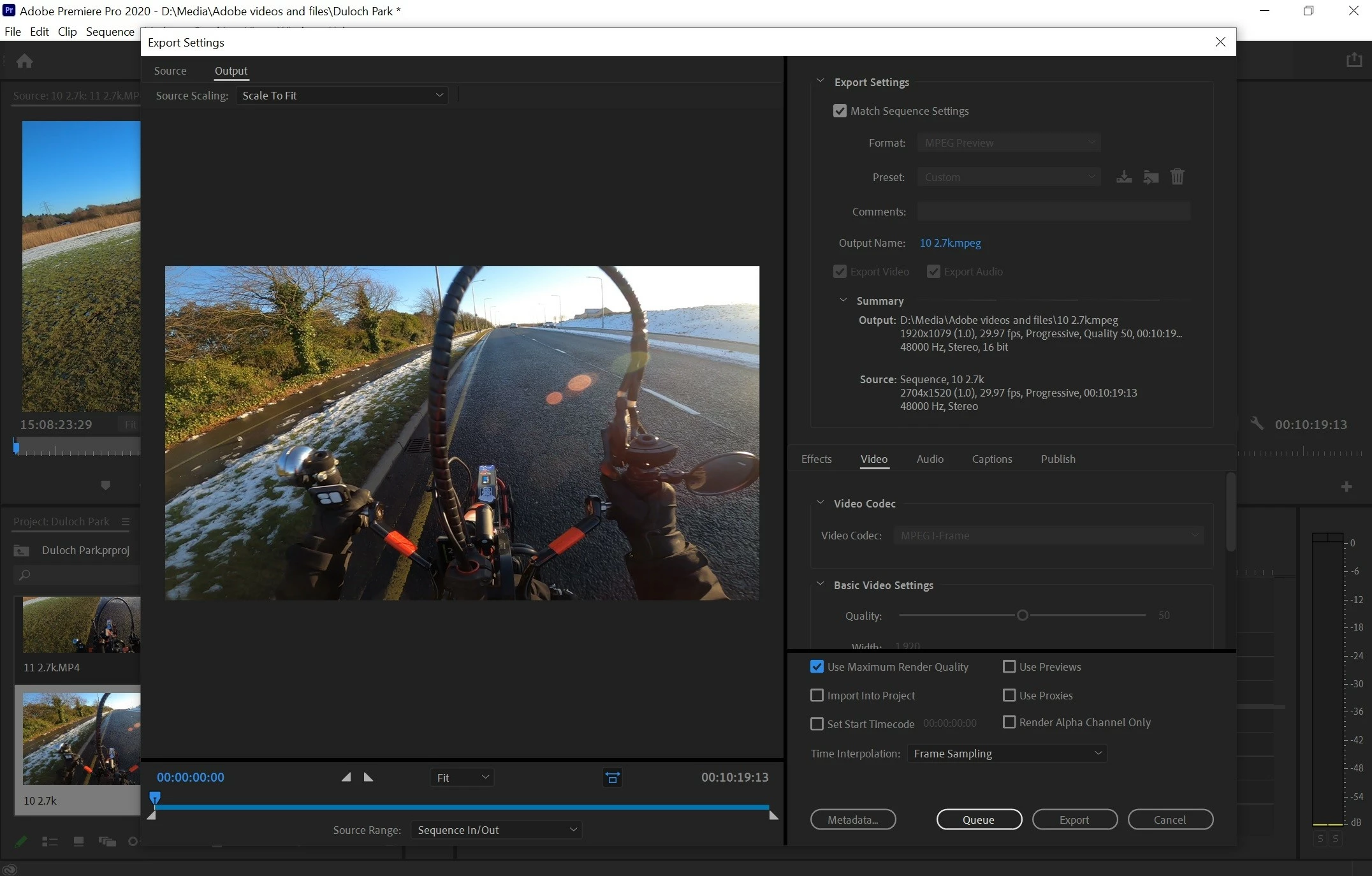1372x876 pixels.
Task: Click the Save Preset icon
Action: (x=1124, y=177)
